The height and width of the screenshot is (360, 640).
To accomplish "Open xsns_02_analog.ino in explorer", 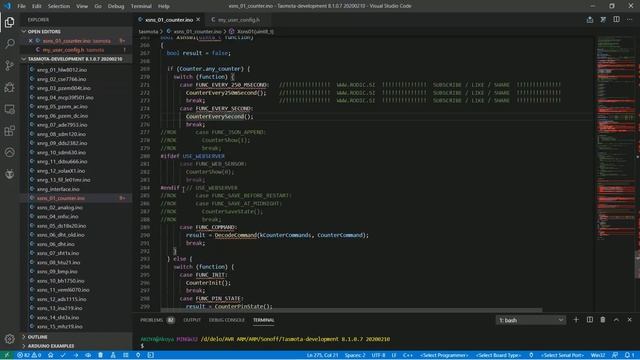I will (60, 207).
